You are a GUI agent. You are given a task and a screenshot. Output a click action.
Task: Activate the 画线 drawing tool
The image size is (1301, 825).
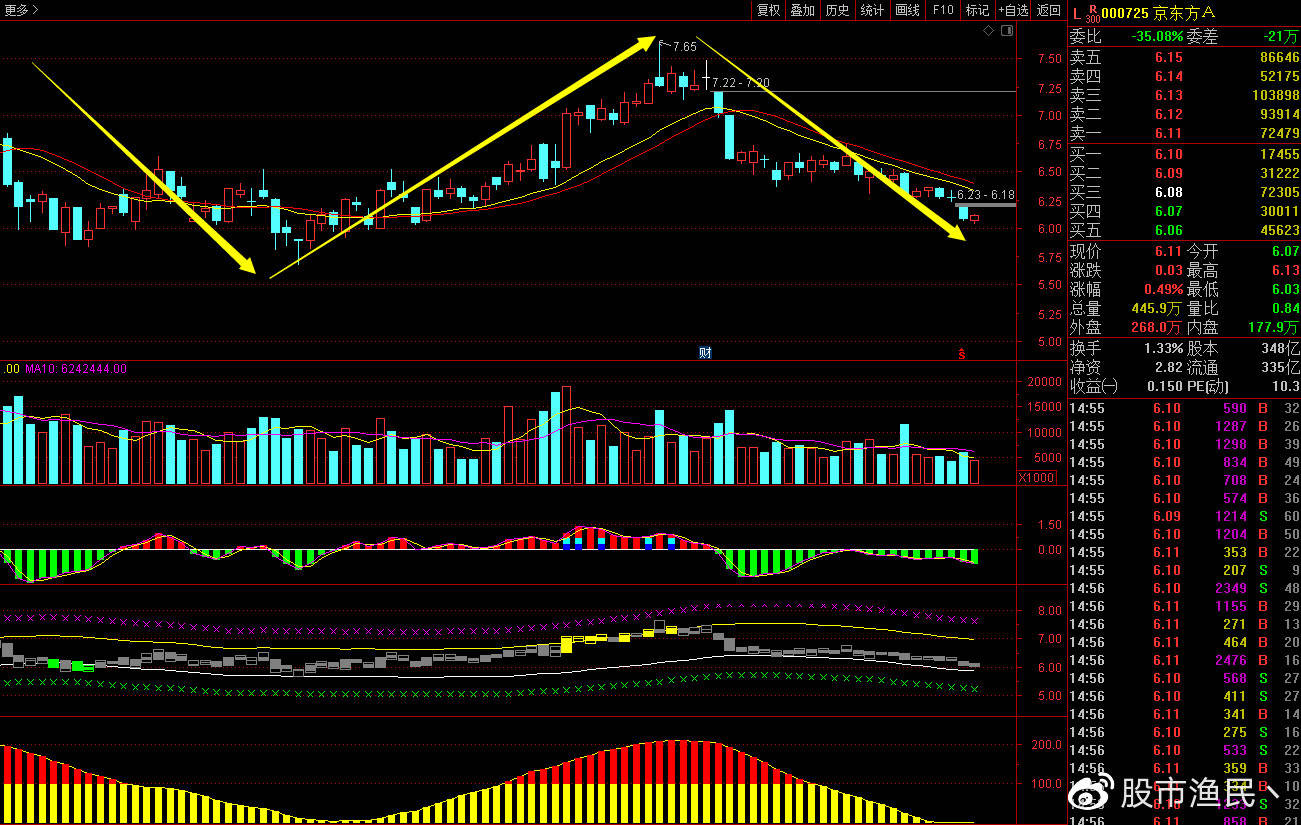pos(907,10)
